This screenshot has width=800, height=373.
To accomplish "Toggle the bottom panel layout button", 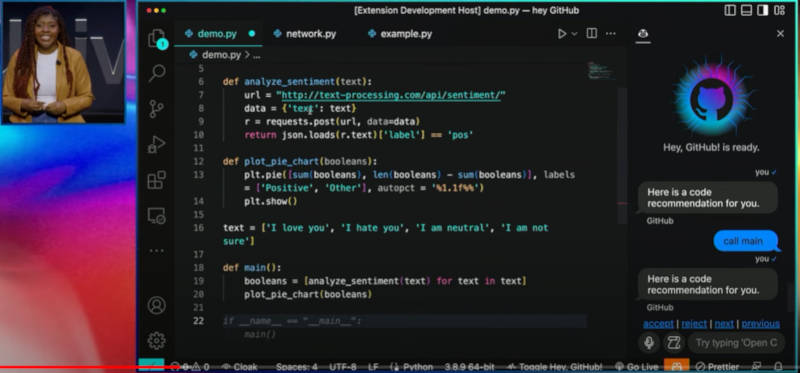I will click(746, 10).
